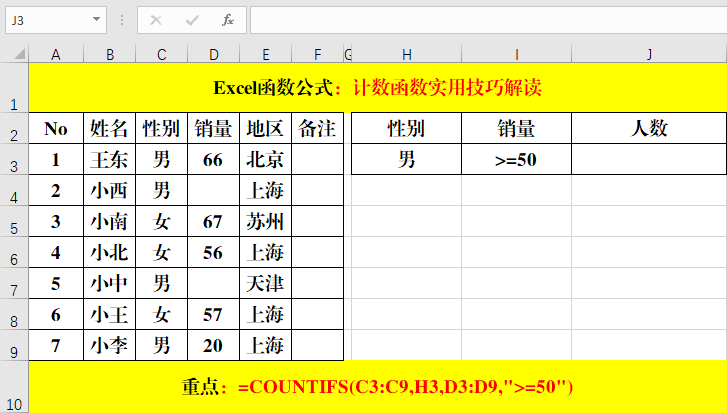This screenshot has height=413, width=727.
Task: Click the '性别' header cell in column H
Action: [x=407, y=128]
